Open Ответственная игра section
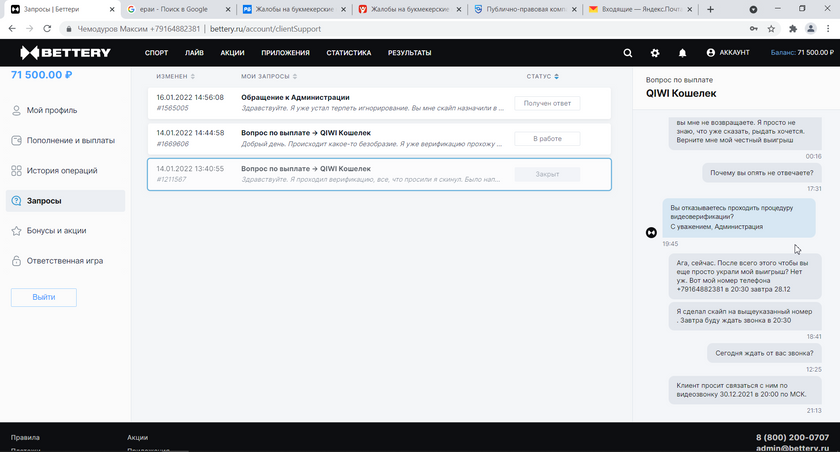840x452 pixels. (65, 261)
